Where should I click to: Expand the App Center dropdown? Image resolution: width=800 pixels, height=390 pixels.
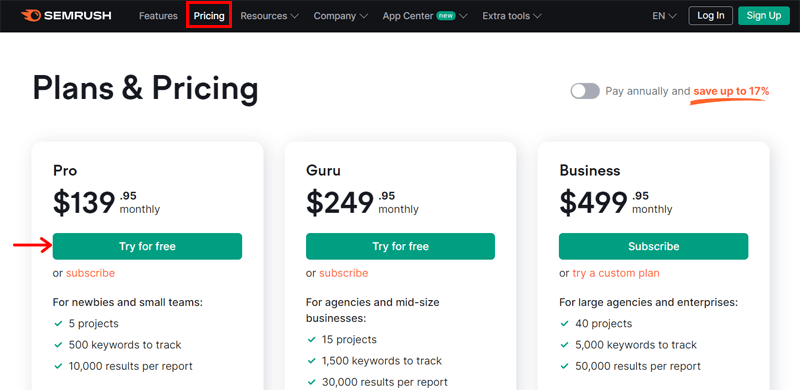(x=425, y=16)
